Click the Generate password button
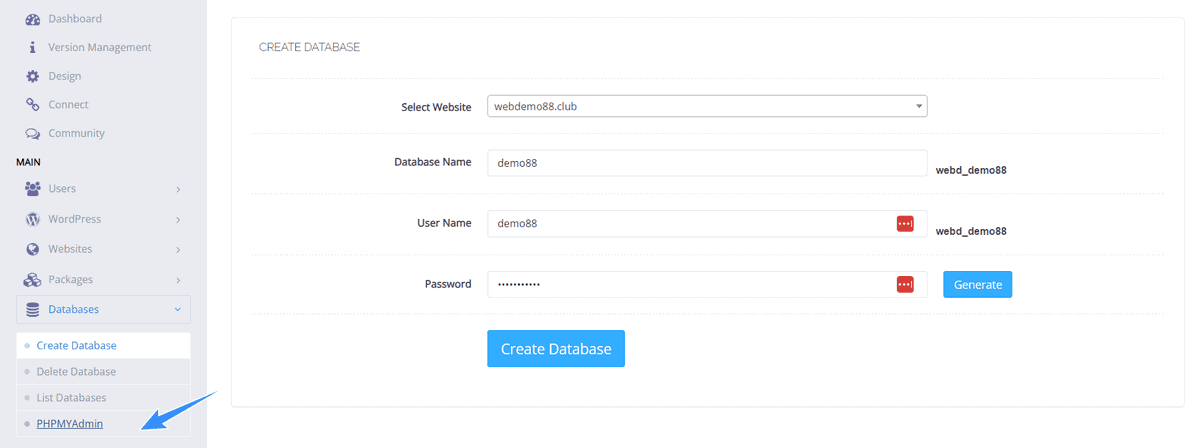The width and height of the screenshot is (1200, 448). point(978,285)
